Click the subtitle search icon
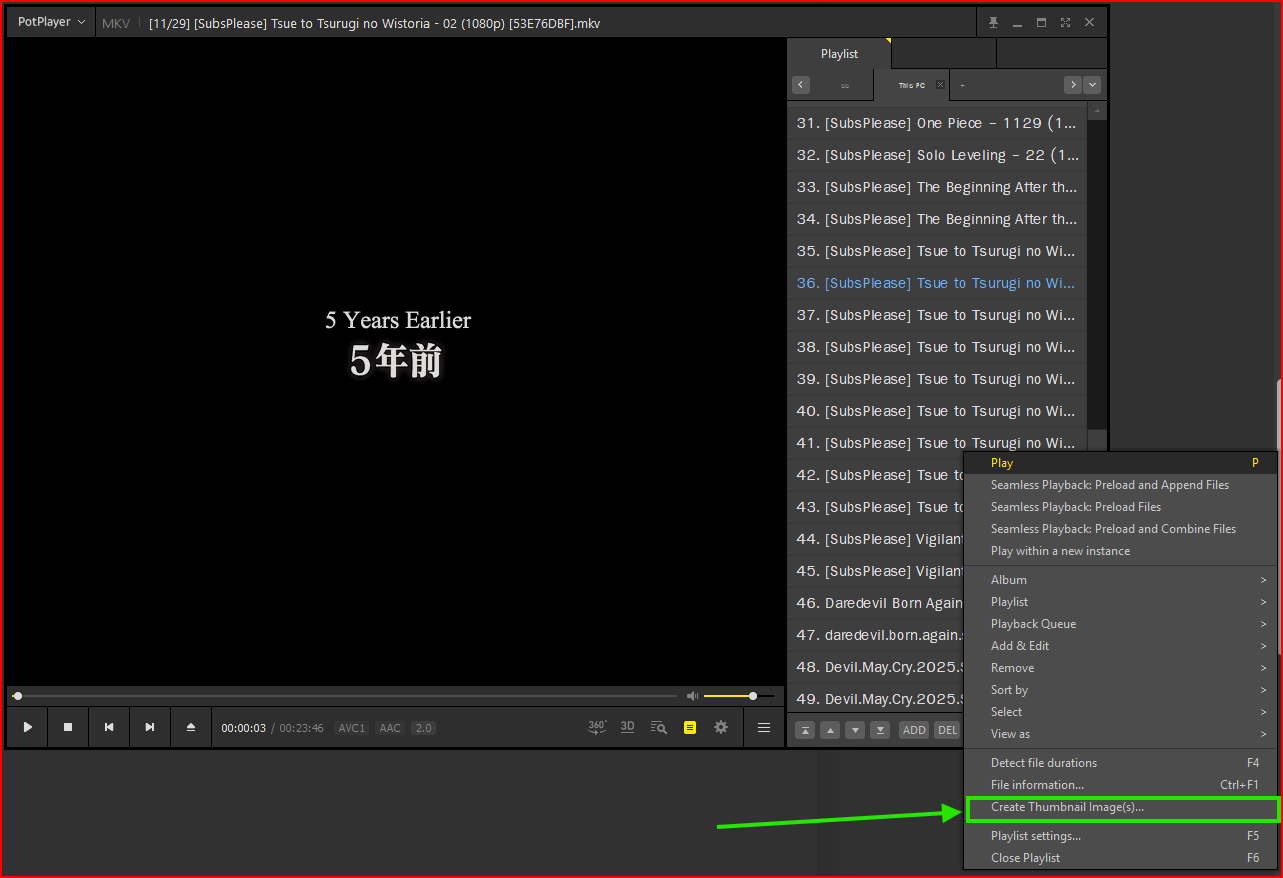Viewport: 1283px width, 878px height. pyautogui.click(x=658, y=727)
